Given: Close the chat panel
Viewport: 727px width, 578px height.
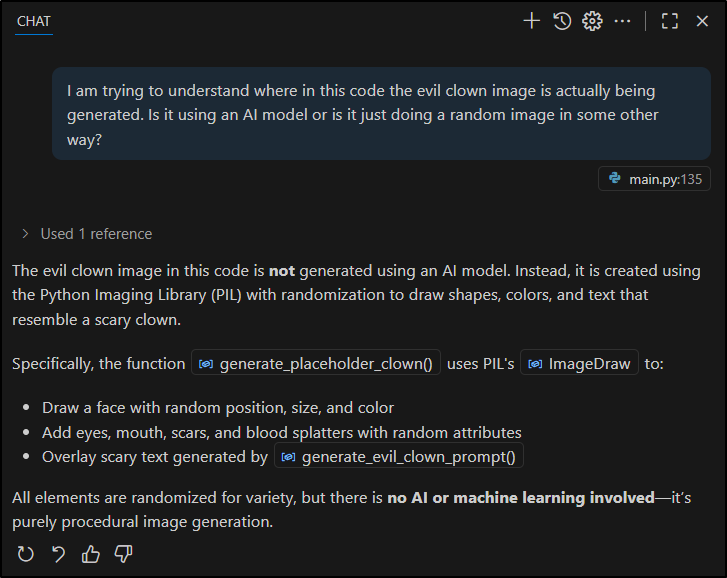Looking at the screenshot, I should (702, 21).
